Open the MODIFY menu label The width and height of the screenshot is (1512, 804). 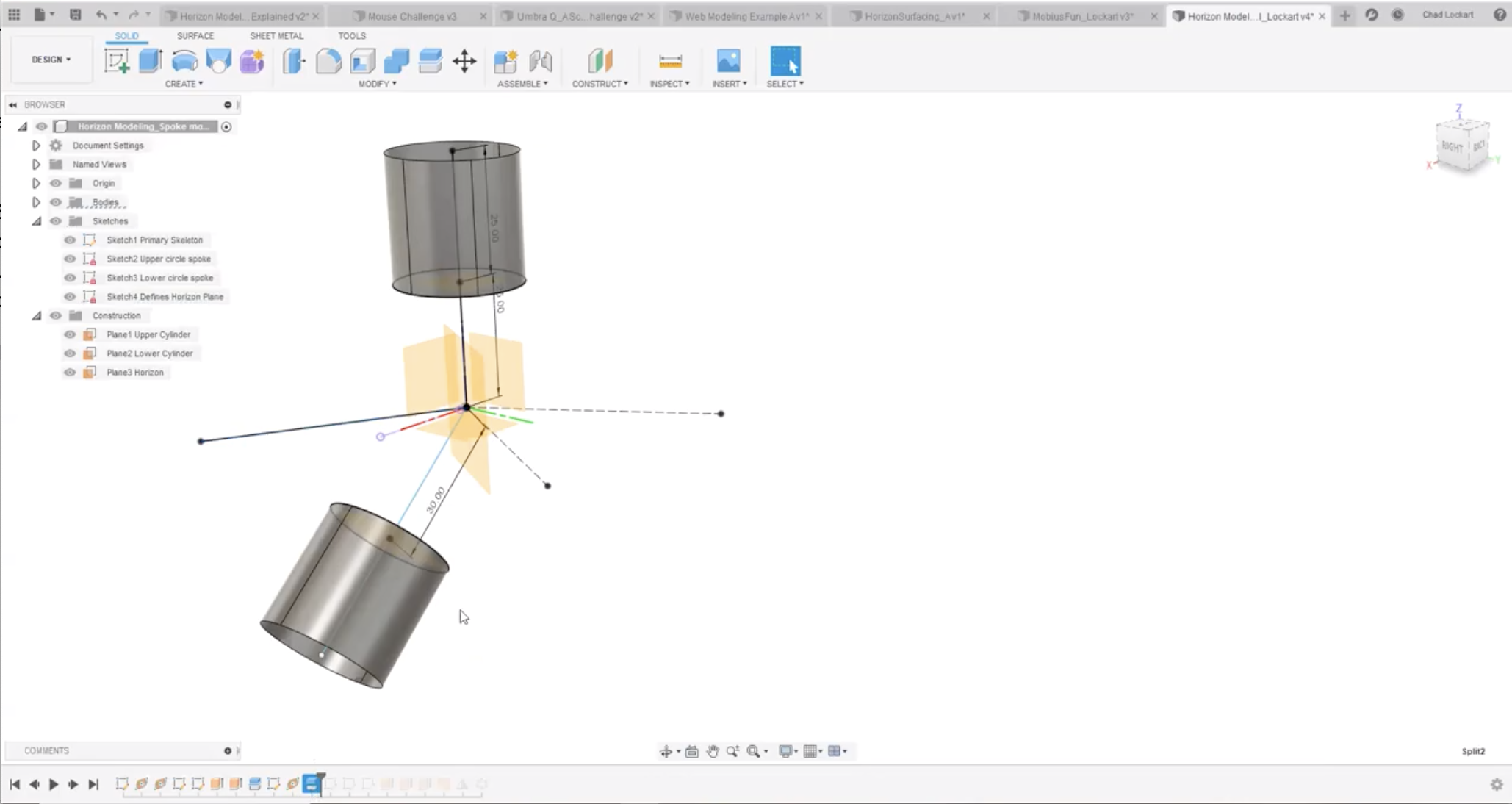tap(377, 84)
